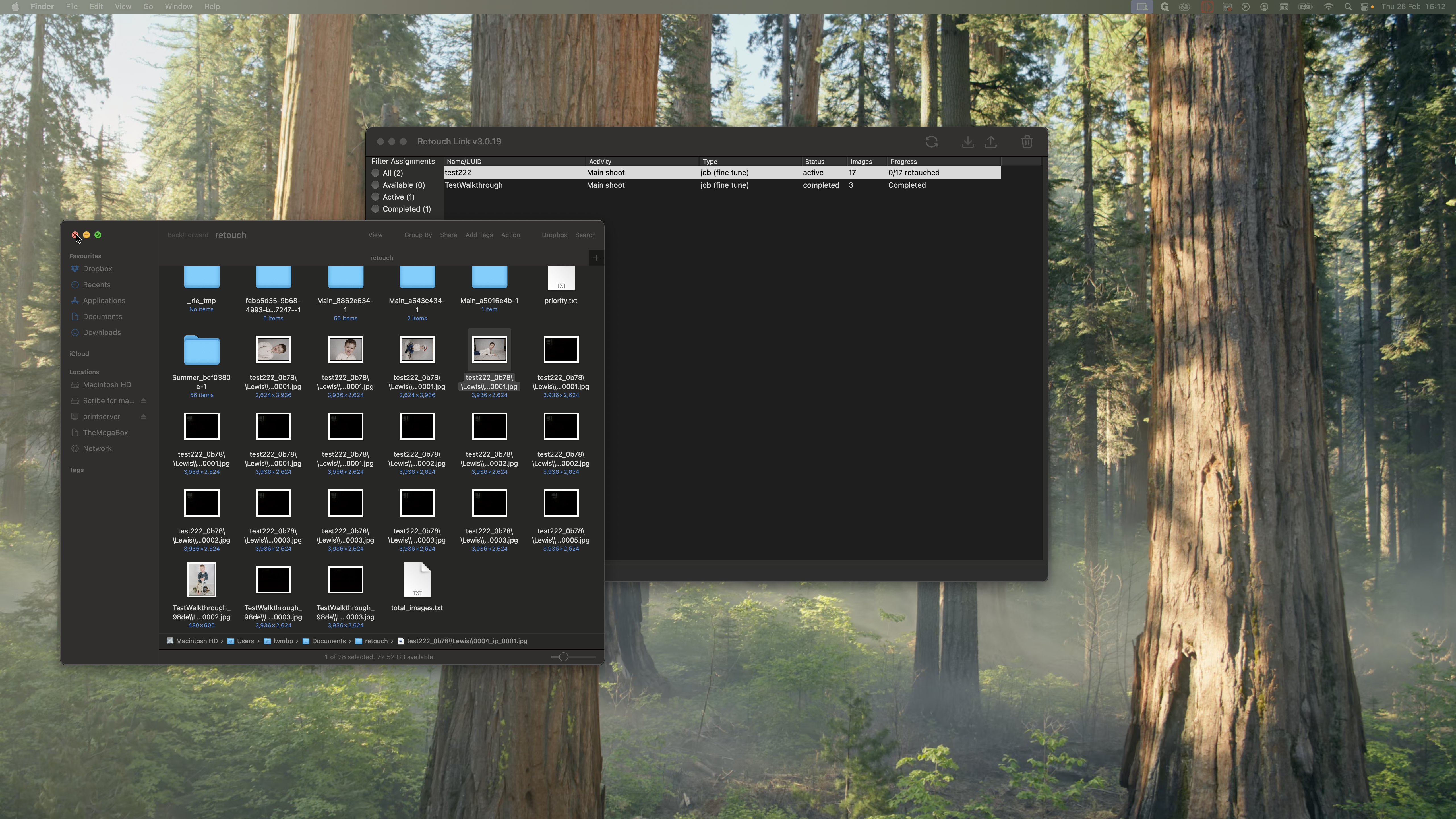Select the total_images.txt file icon
1456x819 pixels.
pos(417,580)
